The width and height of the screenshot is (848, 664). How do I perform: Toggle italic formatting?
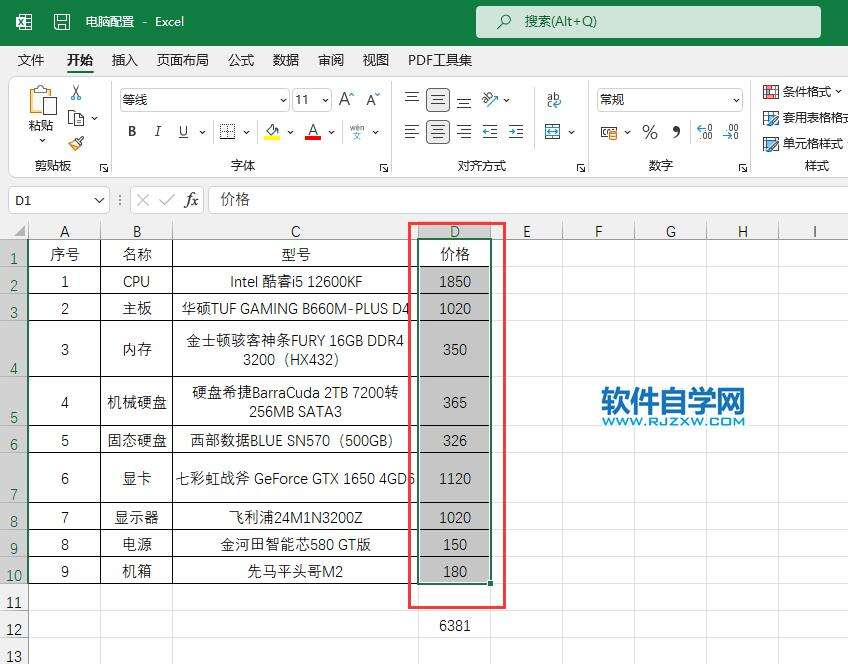tap(158, 129)
